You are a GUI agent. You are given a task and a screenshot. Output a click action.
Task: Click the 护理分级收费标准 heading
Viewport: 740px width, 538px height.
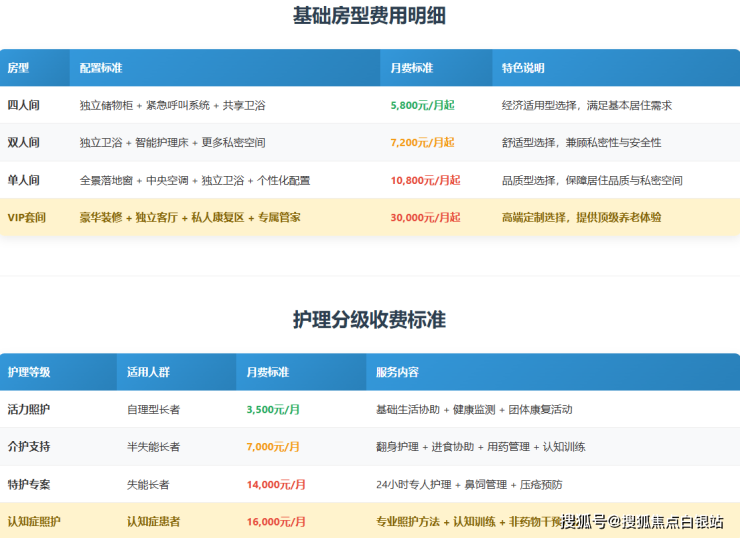369,320
